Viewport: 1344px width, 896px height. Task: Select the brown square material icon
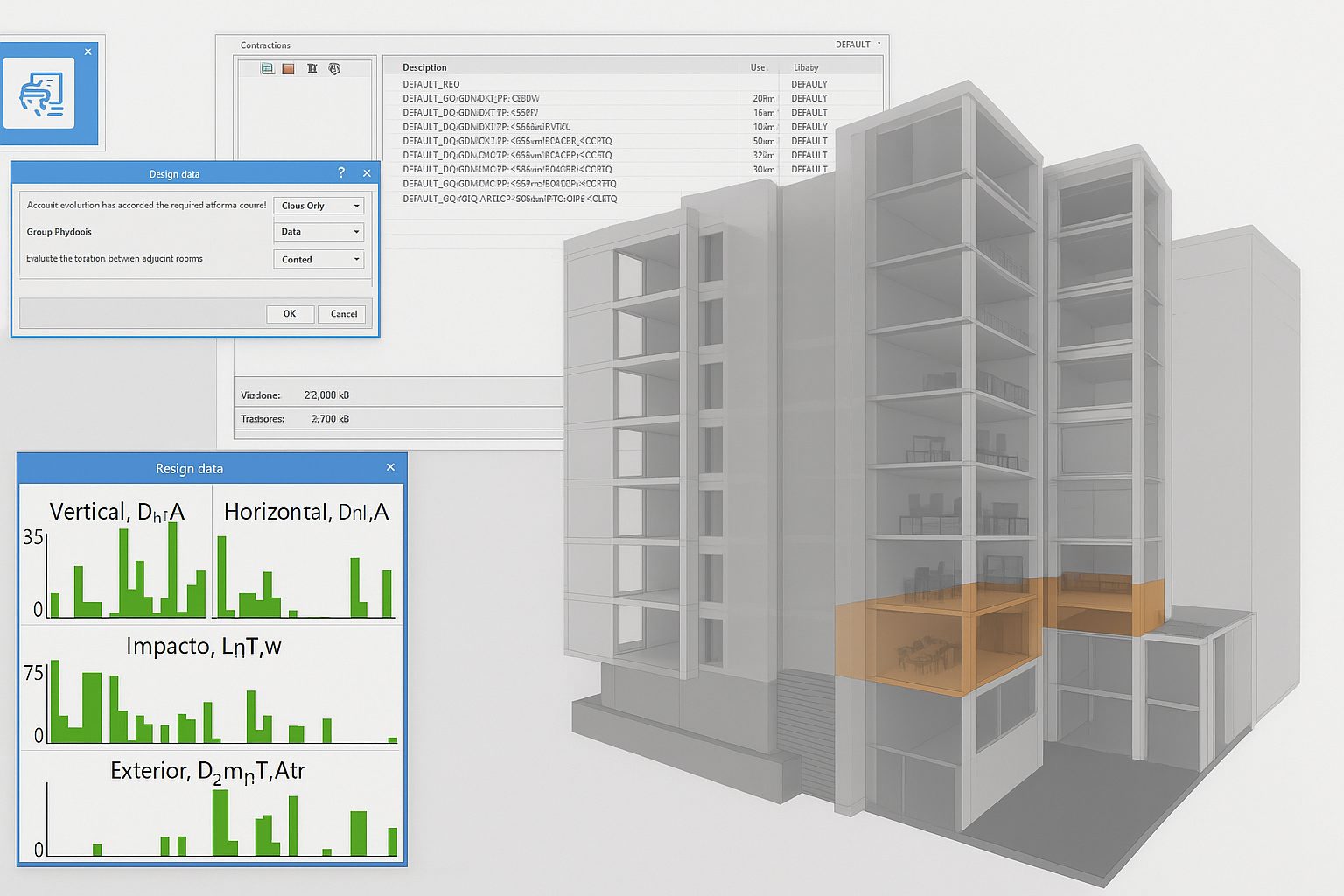click(x=289, y=68)
